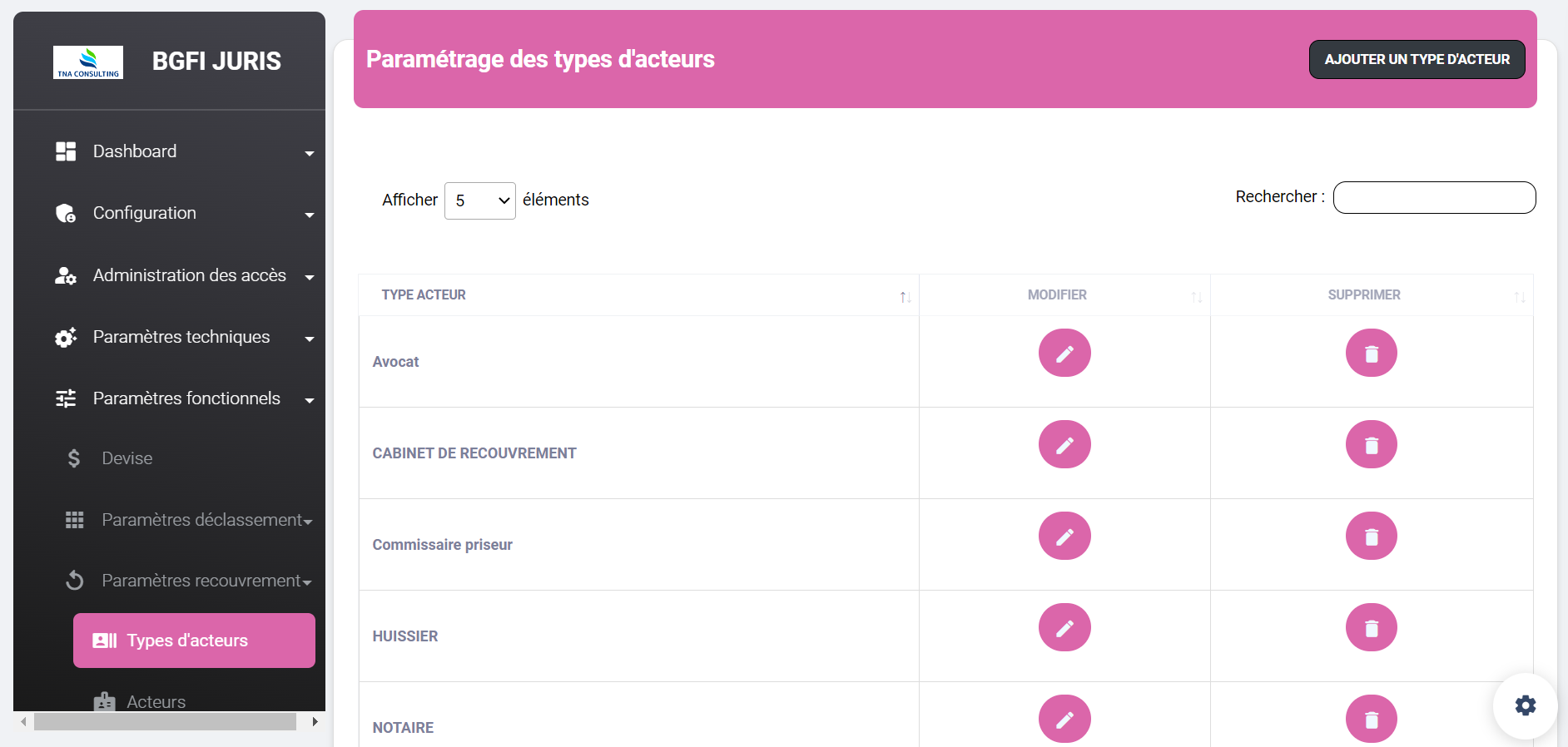The image size is (1568, 747).
Task: Click the TNA Consulting logo
Action: (x=88, y=62)
